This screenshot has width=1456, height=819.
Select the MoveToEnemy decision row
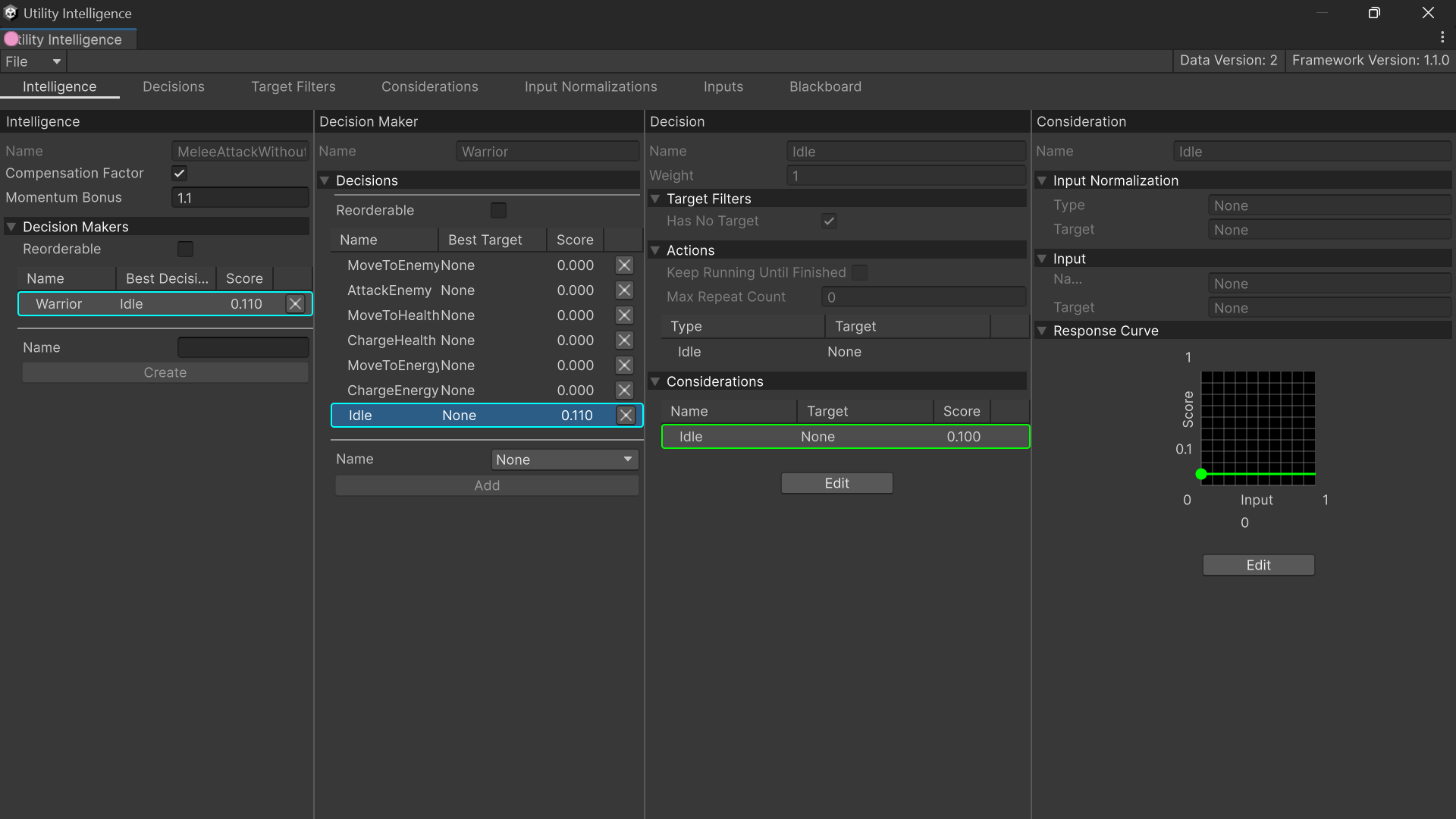[x=487, y=265]
